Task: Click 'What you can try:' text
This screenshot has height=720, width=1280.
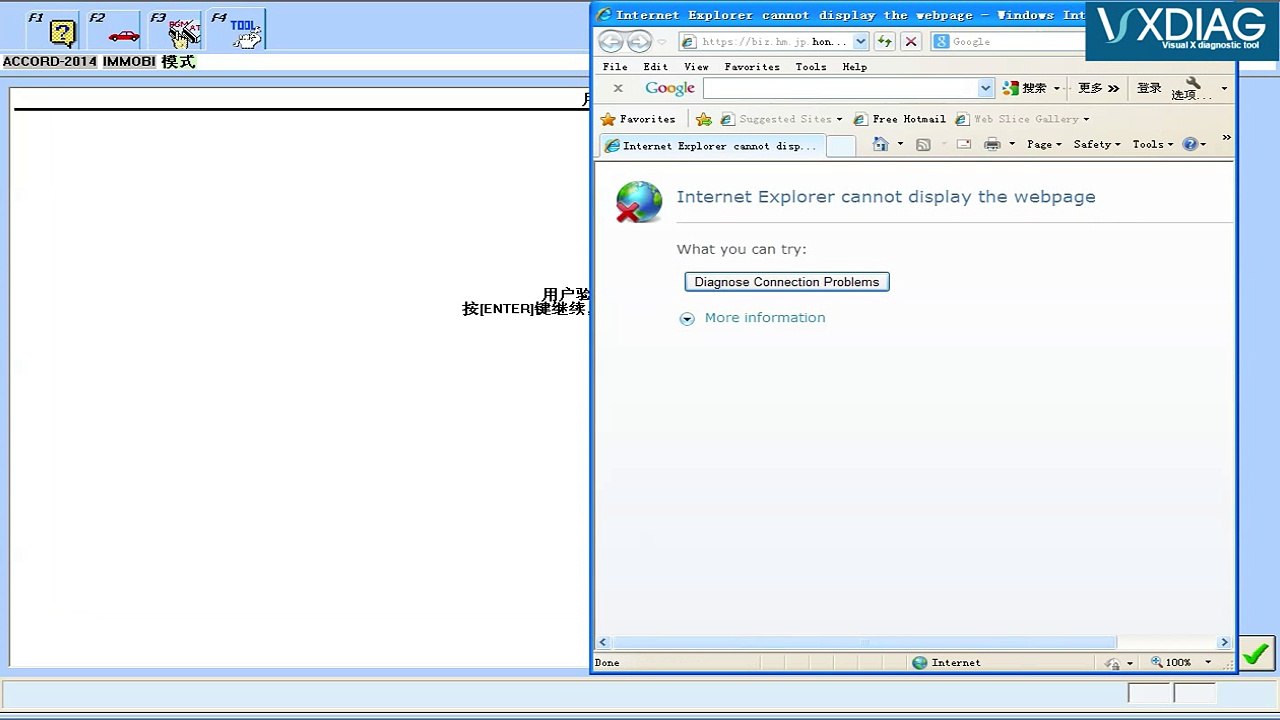Action: 741,249
